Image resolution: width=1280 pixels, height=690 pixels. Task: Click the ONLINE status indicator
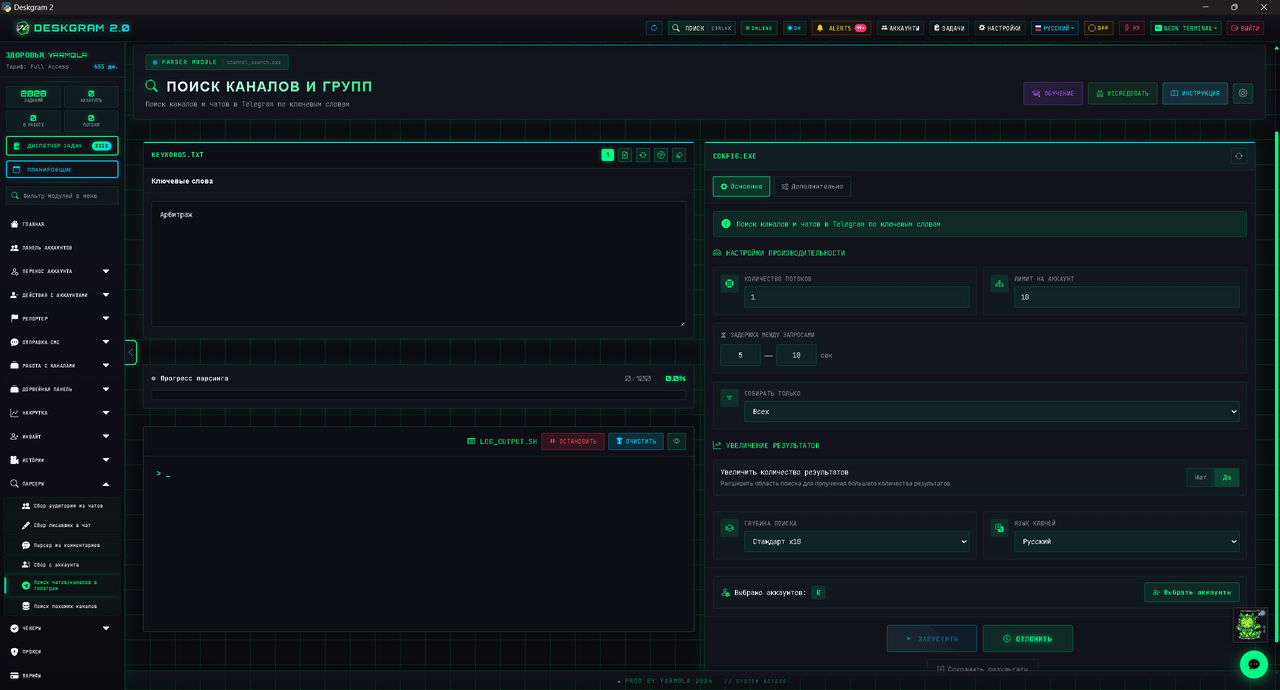coord(759,28)
